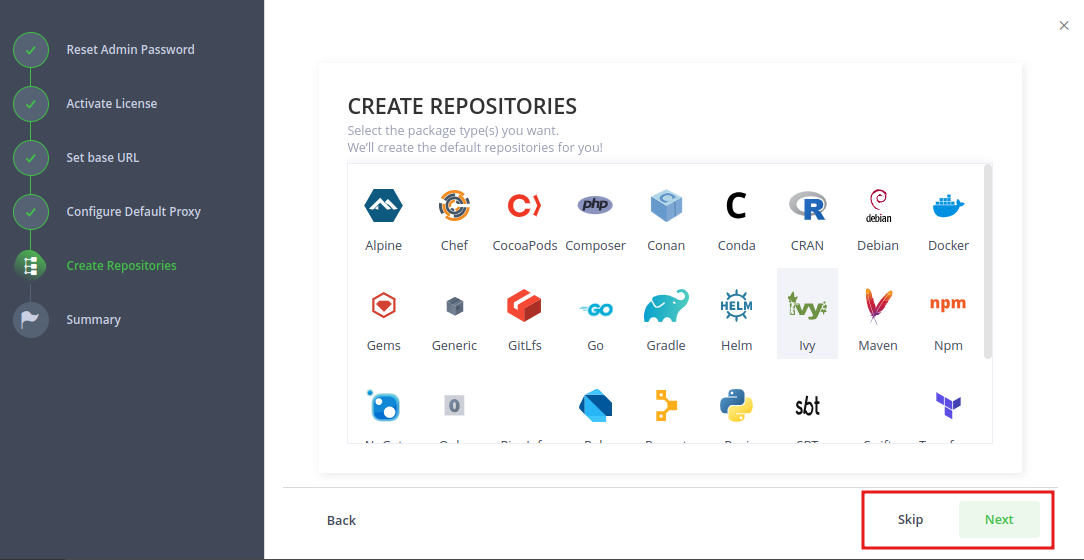The height and width of the screenshot is (560, 1084).
Task: Close the onboarding wizard
Action: click(1064, 26)
